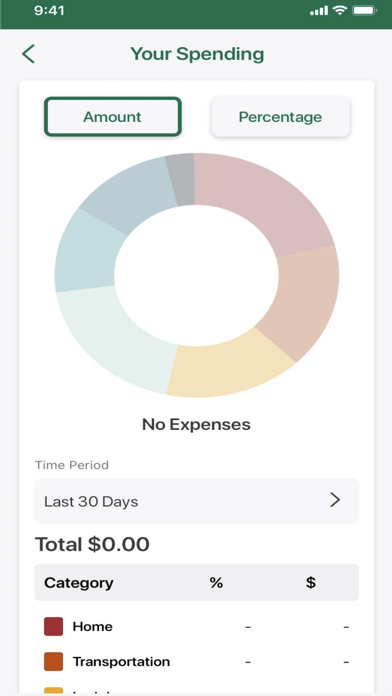Open the Home category row
Screen dimensions: 392x696
click(x=197, y=626)
